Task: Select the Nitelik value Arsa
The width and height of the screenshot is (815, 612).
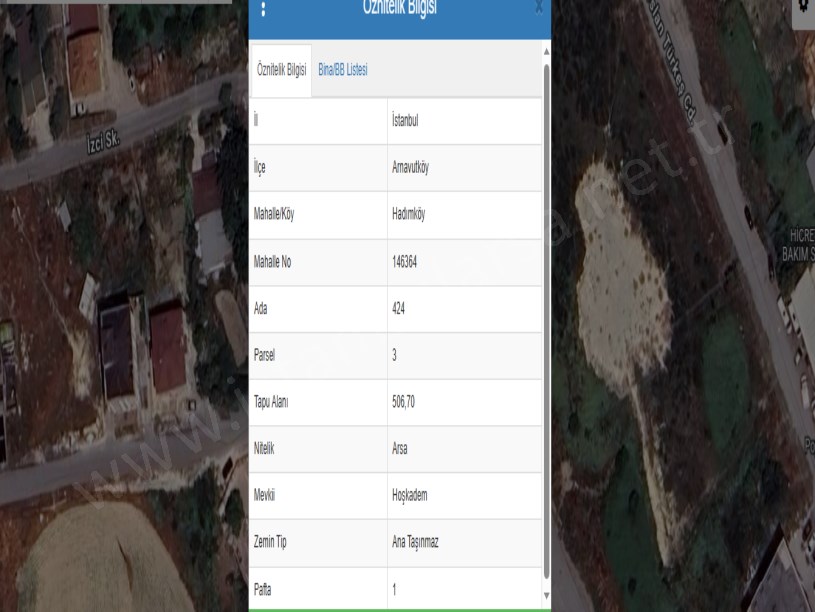Action: coord(401,450)
